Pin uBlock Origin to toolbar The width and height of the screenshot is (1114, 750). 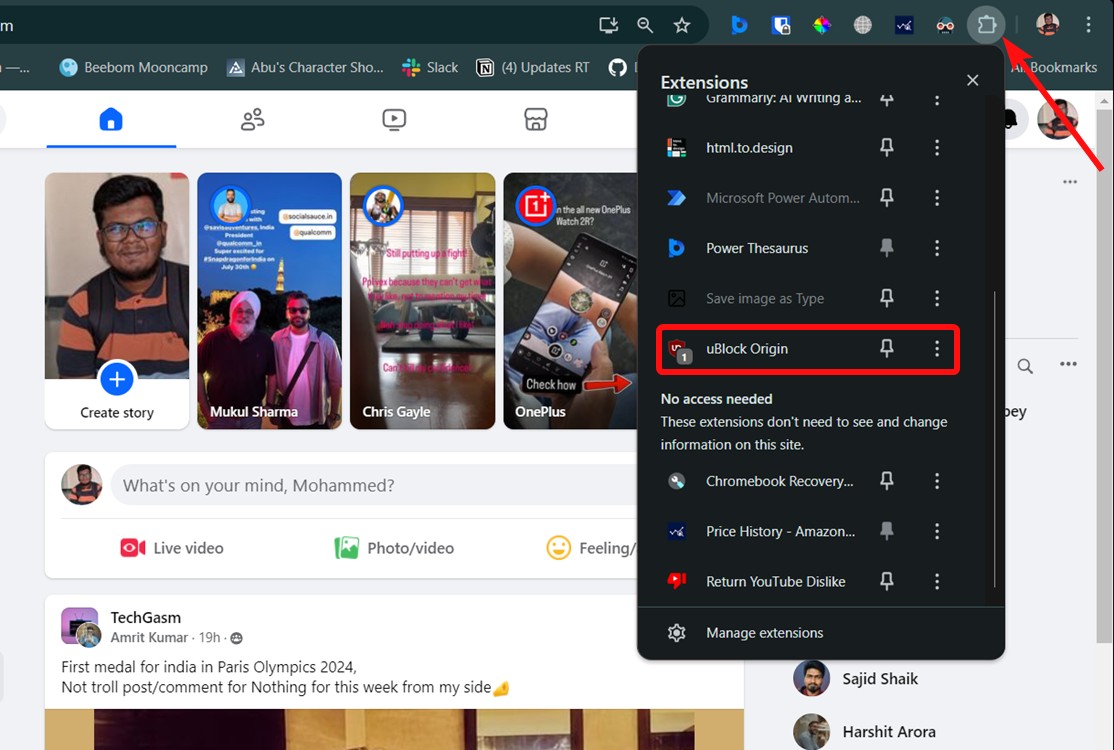pos(886,348)
